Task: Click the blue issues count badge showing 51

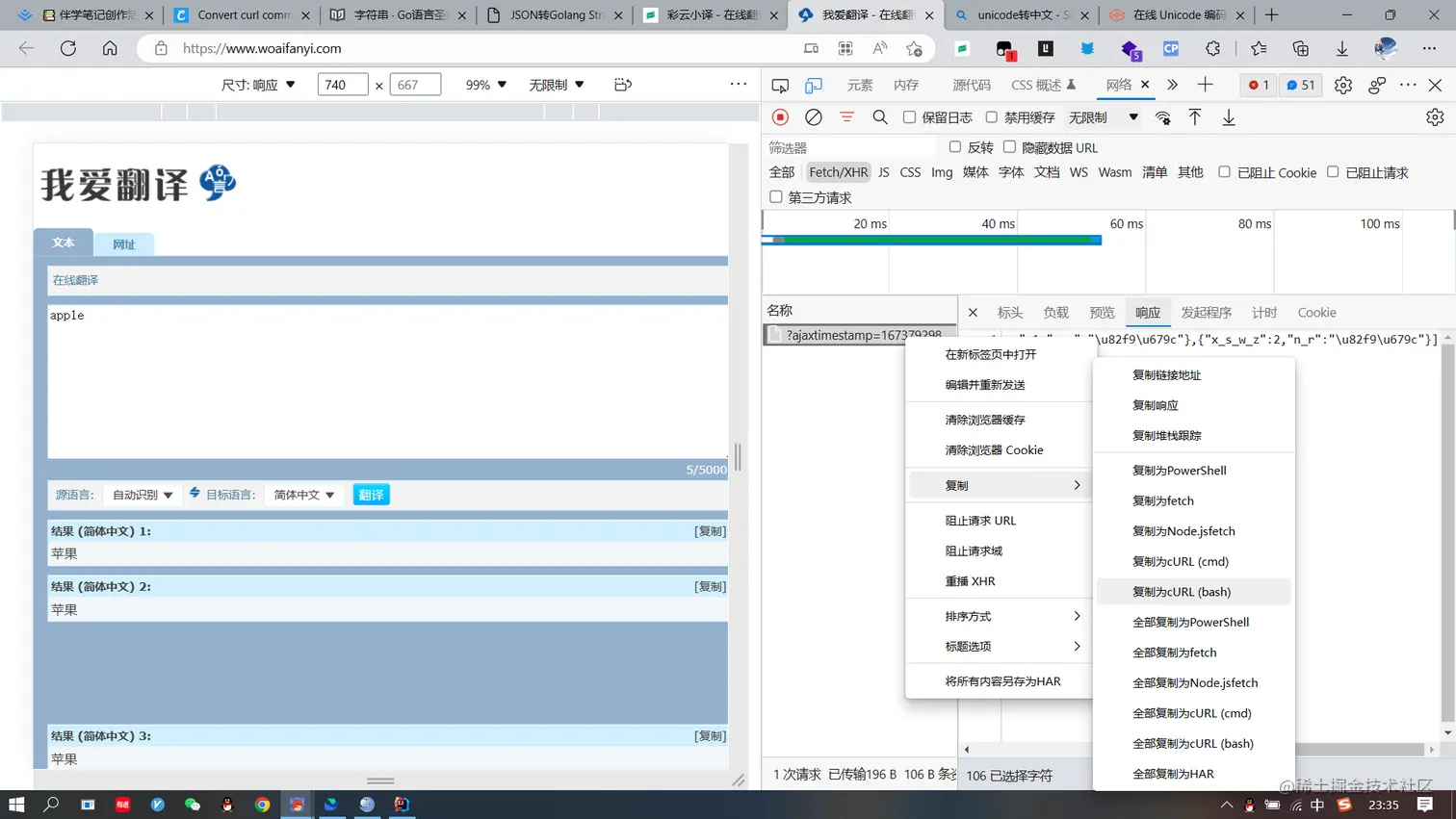Action: tap(1301, 86)
